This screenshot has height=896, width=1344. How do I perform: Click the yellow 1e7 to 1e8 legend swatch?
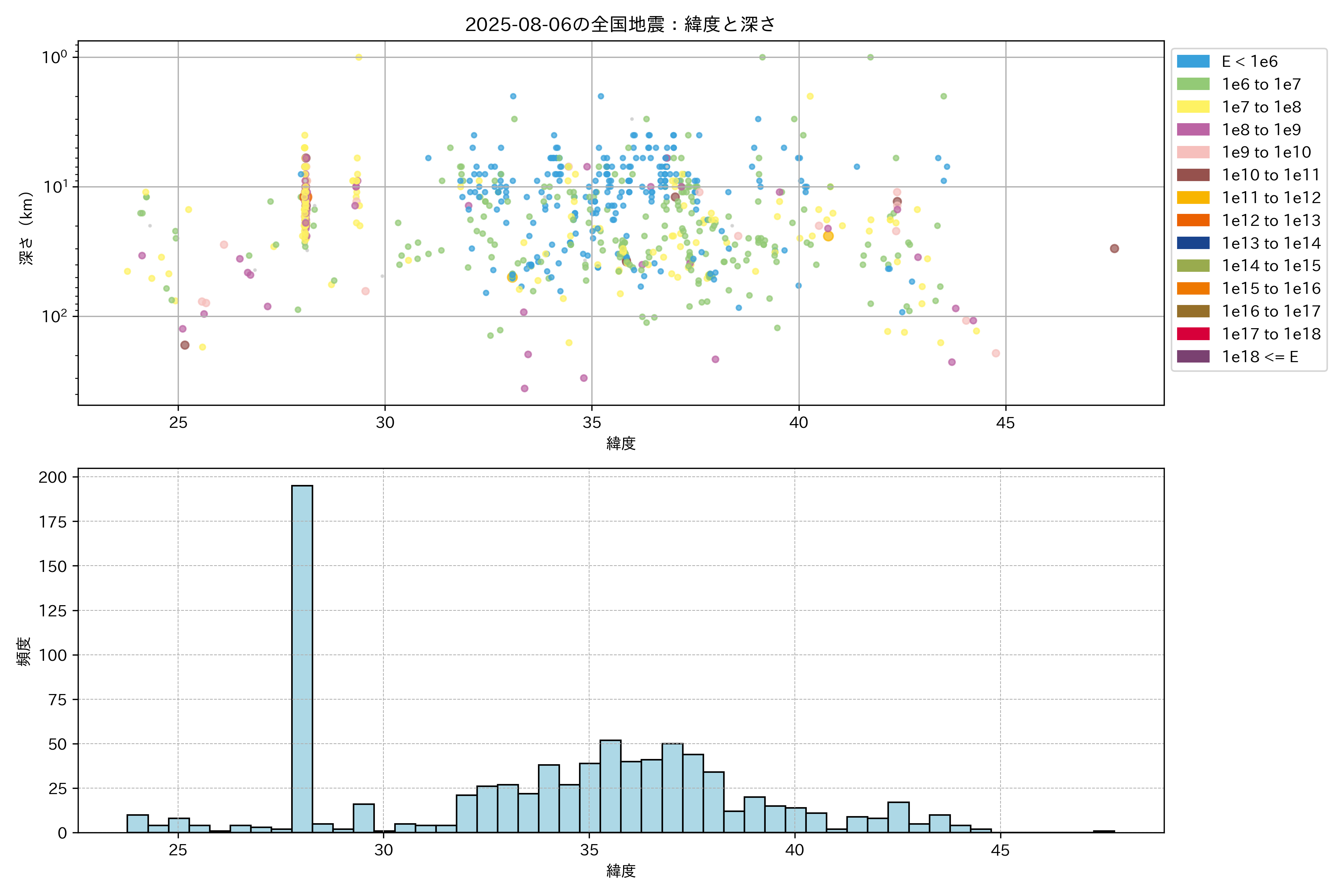coord(1193,107)
